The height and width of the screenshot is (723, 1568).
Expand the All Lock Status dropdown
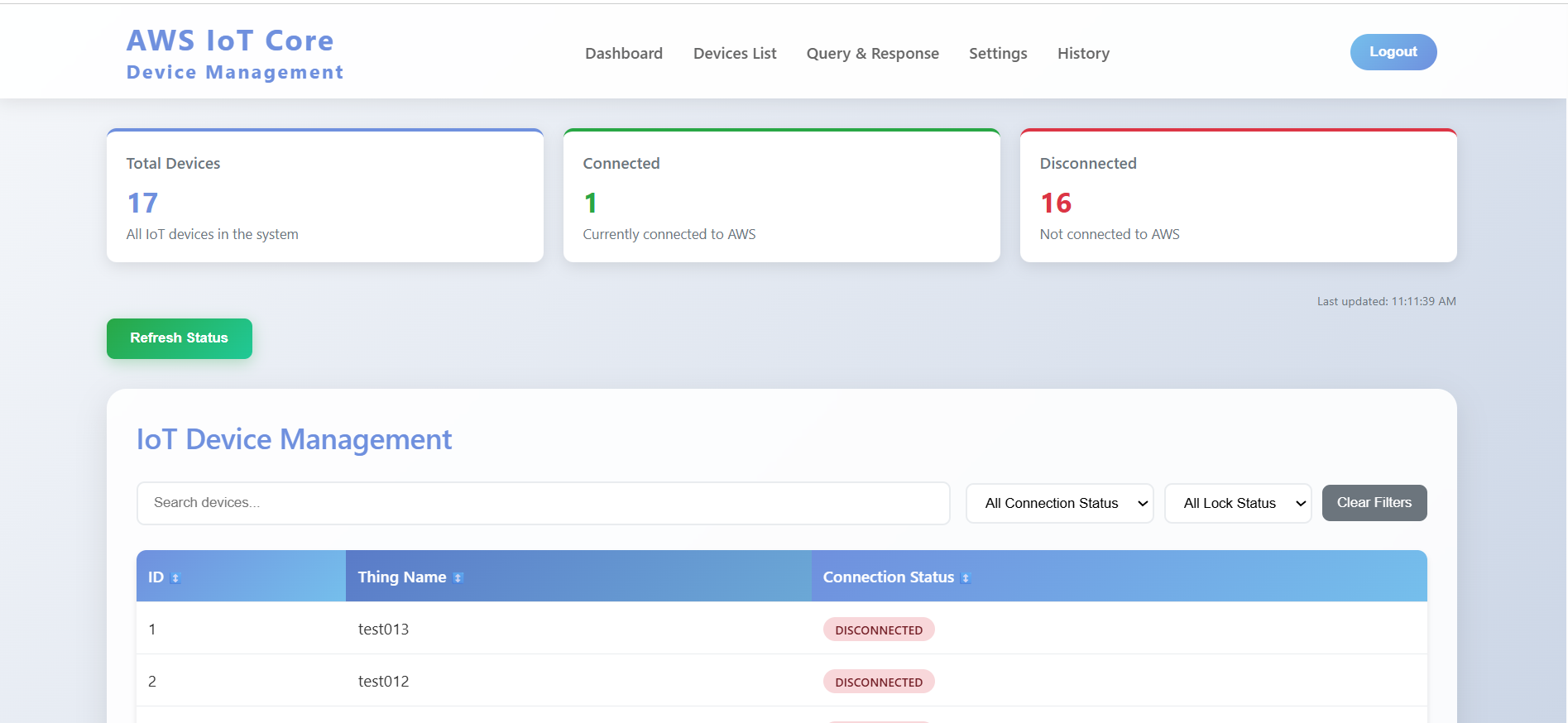pos(1237,503)
